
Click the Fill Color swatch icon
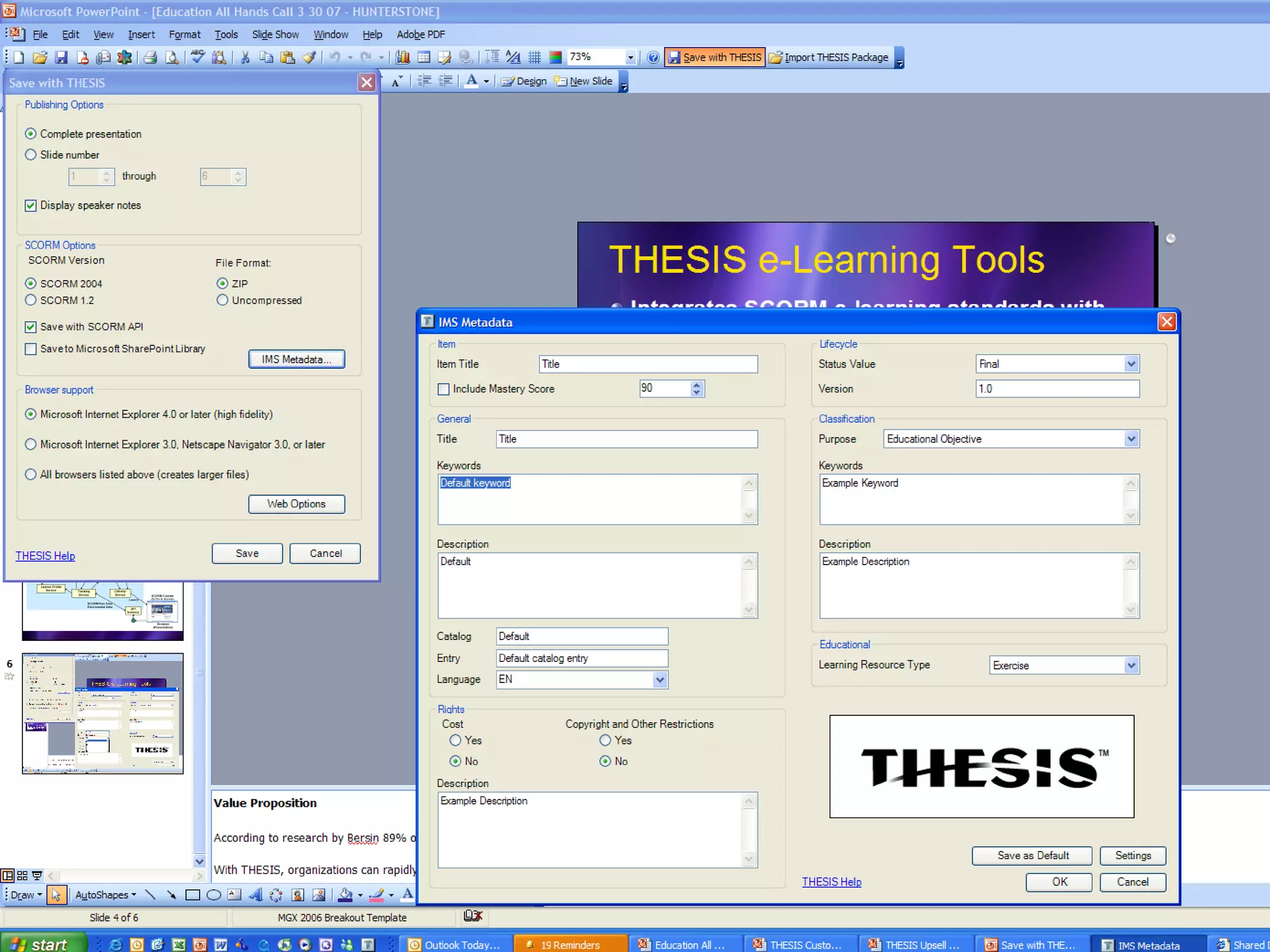coord(345,895)
